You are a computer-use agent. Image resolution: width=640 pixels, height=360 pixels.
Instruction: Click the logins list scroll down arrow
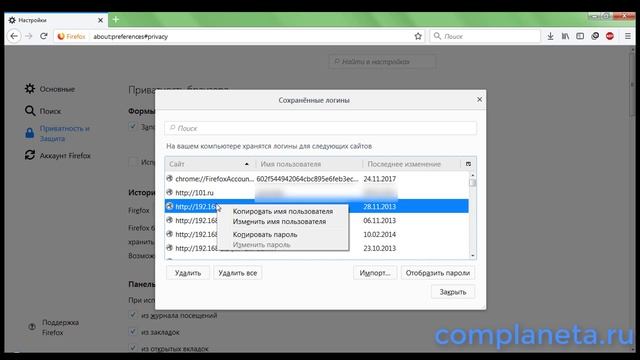point(473,256)
